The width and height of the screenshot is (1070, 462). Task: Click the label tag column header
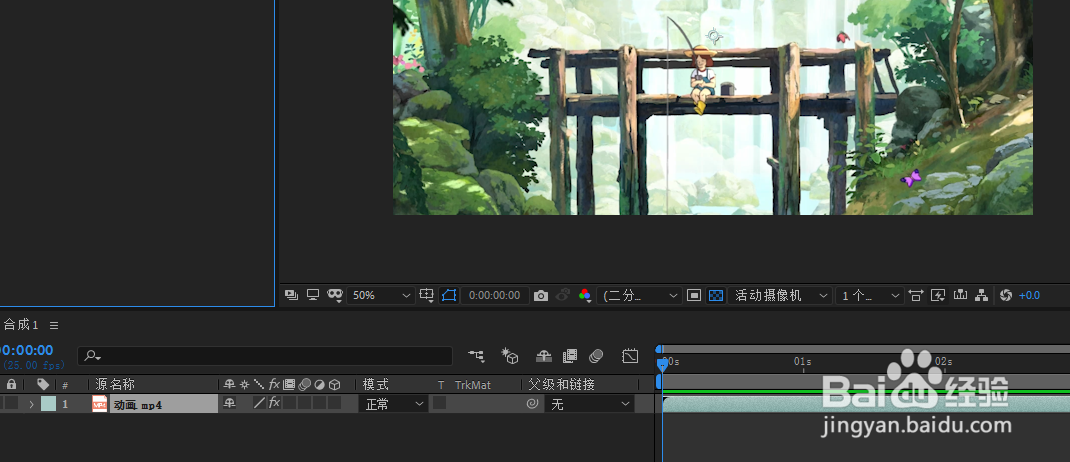[43, 384]
